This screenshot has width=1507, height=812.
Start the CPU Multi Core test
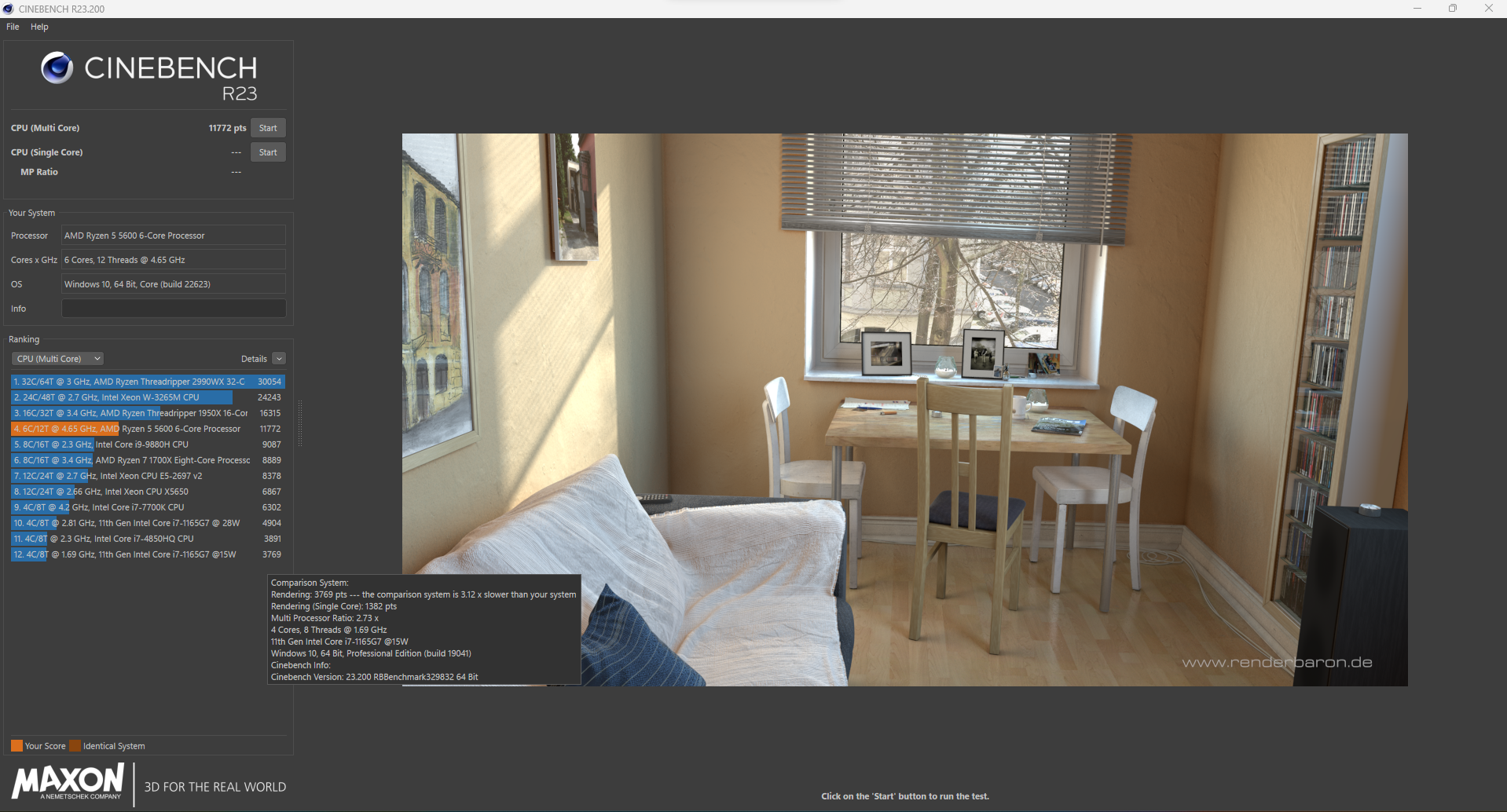[x=268, y=128]
